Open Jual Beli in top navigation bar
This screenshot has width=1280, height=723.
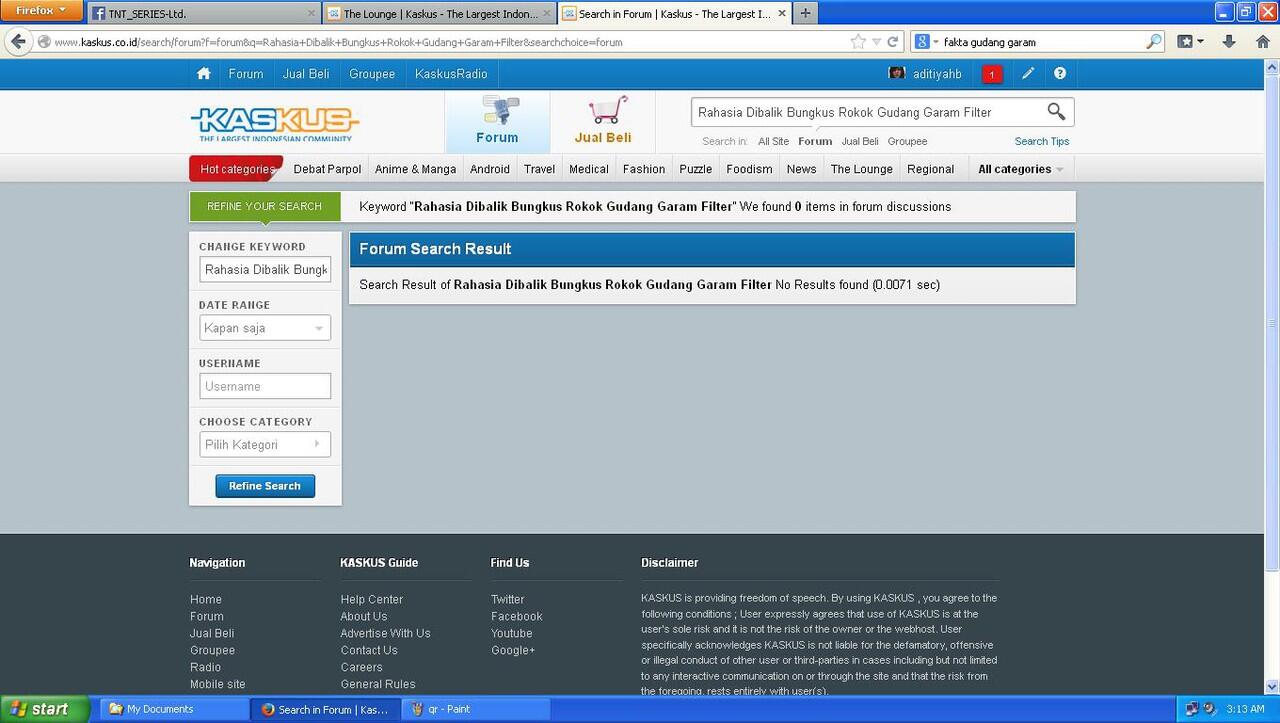pos(306,74)
